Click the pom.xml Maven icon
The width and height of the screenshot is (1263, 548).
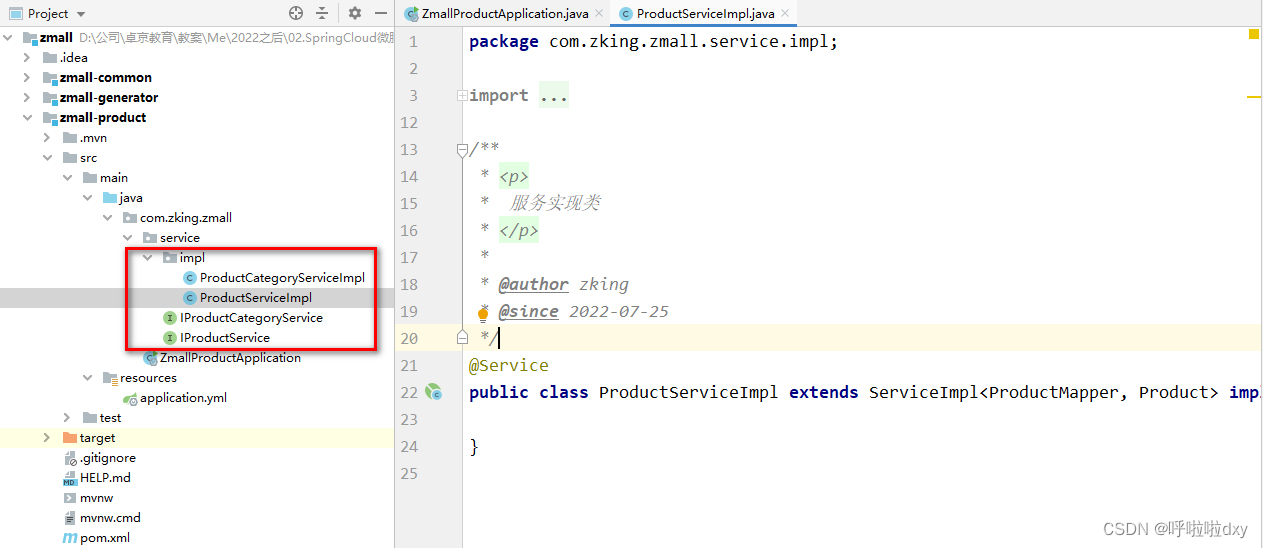pos(69,538)
